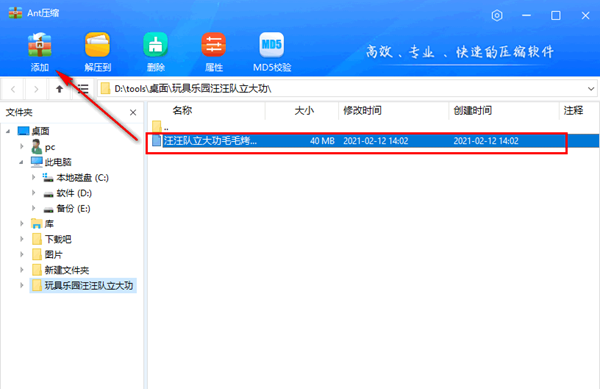Click the file's 创建时间 value 2021-02-12 14:02
This screenshot has width=600, height=389.
point(486,141)
